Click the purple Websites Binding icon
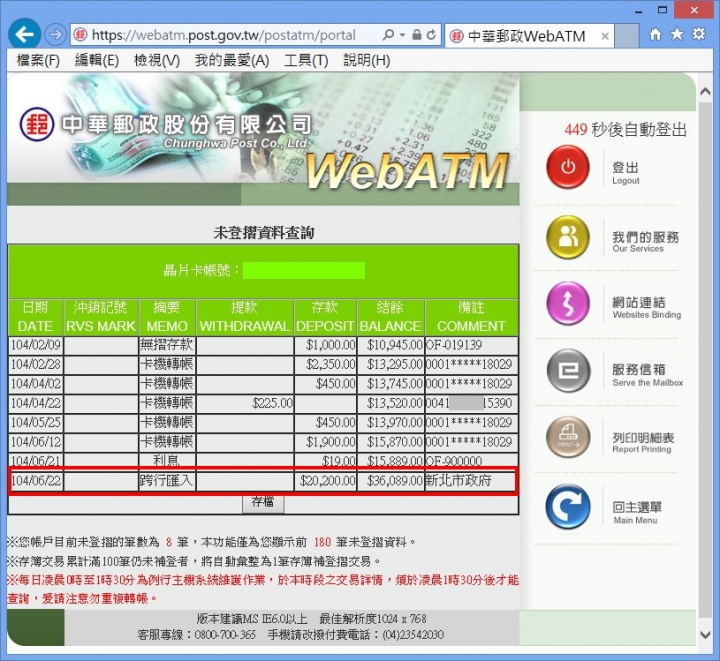Image resolution: width=720 pixels, height=661 pixels. (568, 303)
